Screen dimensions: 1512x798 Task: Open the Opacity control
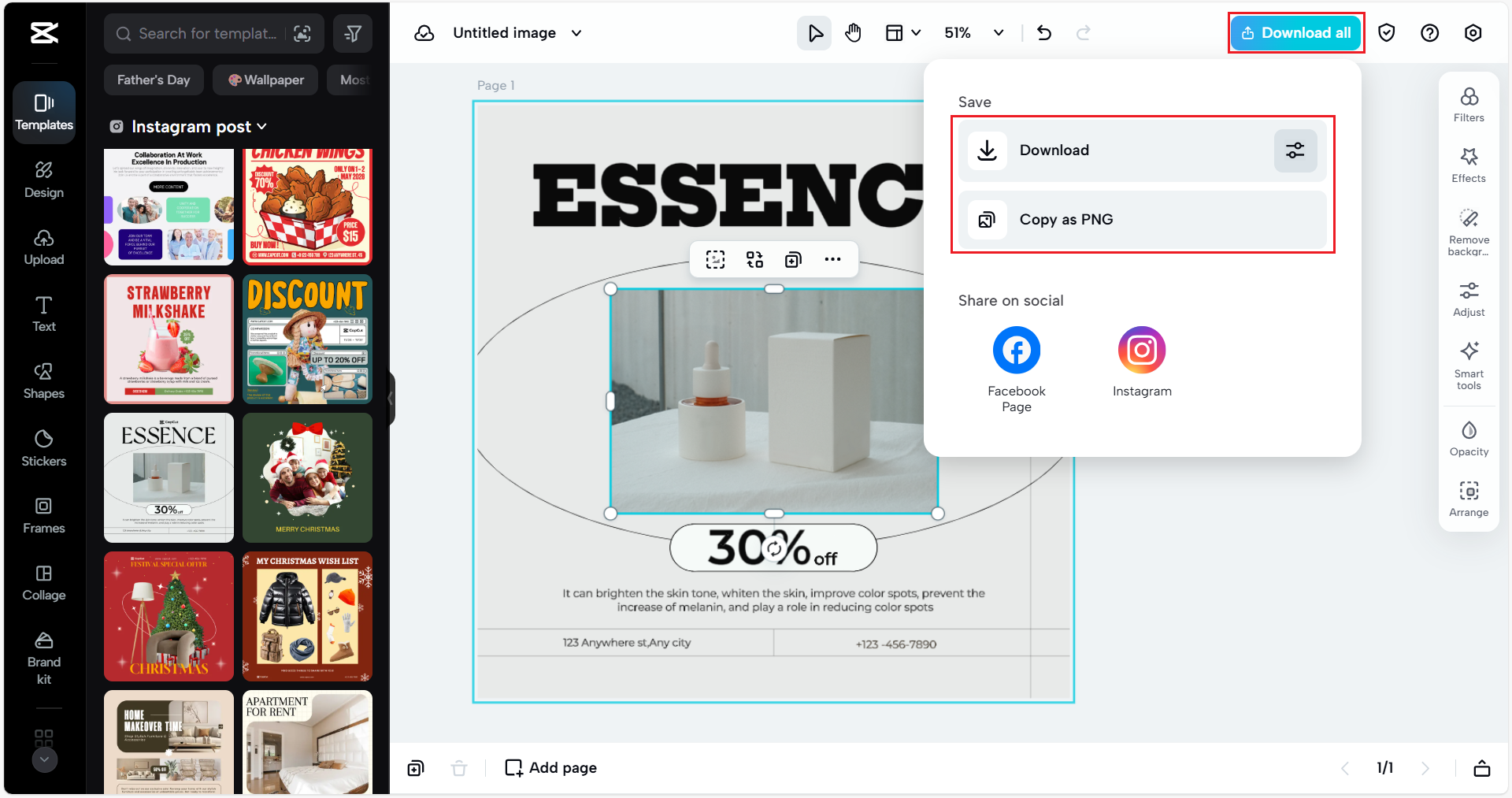coord(1469,439)
